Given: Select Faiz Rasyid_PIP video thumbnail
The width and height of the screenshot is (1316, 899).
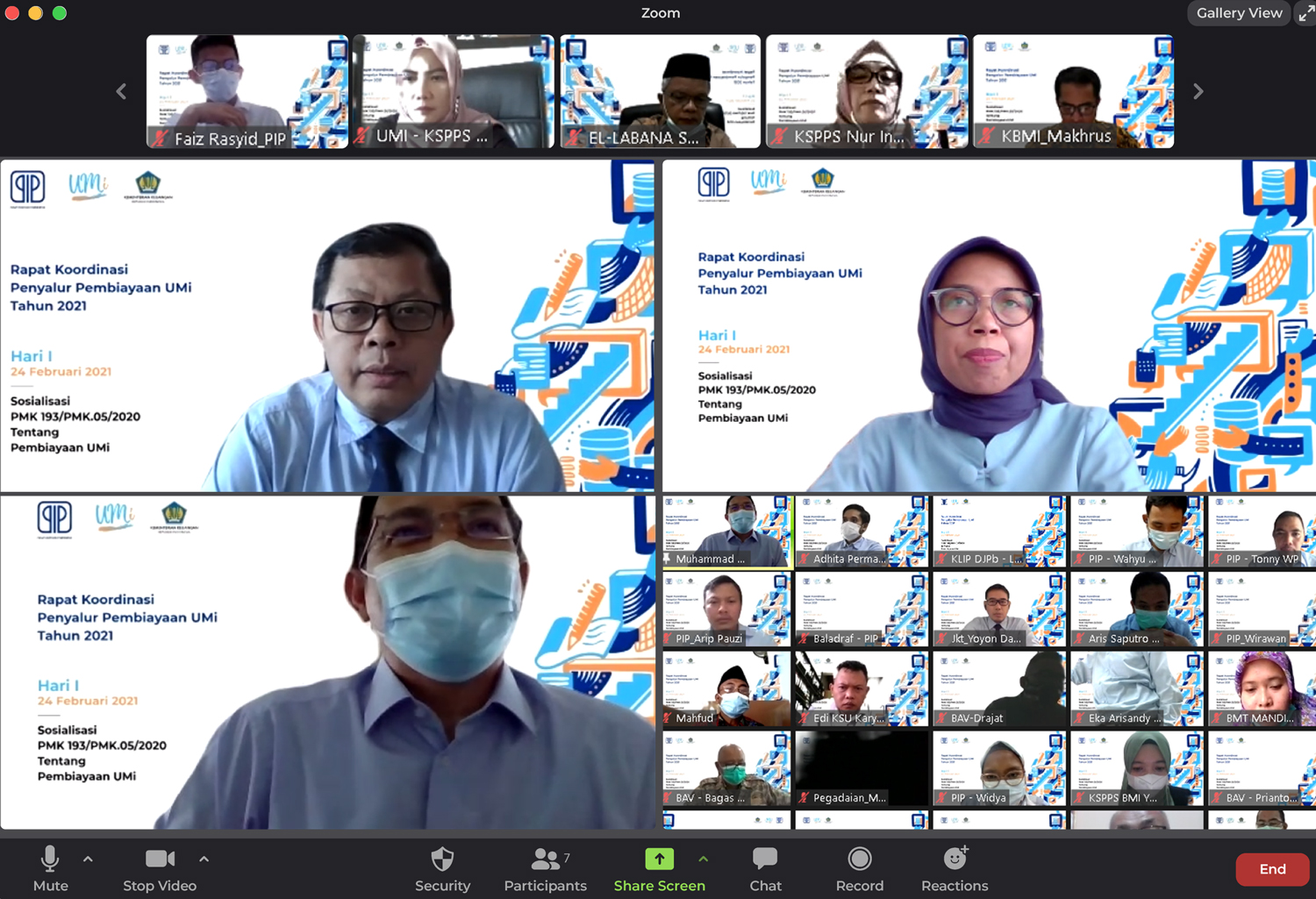Looking at the screenshot, I should 247,91.
